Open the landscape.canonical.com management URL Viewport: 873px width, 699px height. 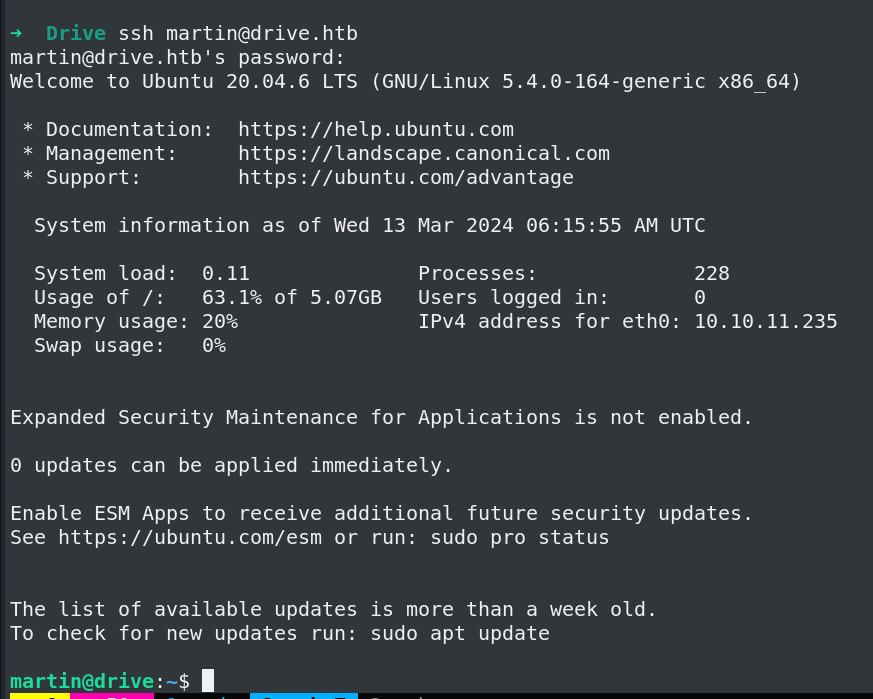click(424, 154)
